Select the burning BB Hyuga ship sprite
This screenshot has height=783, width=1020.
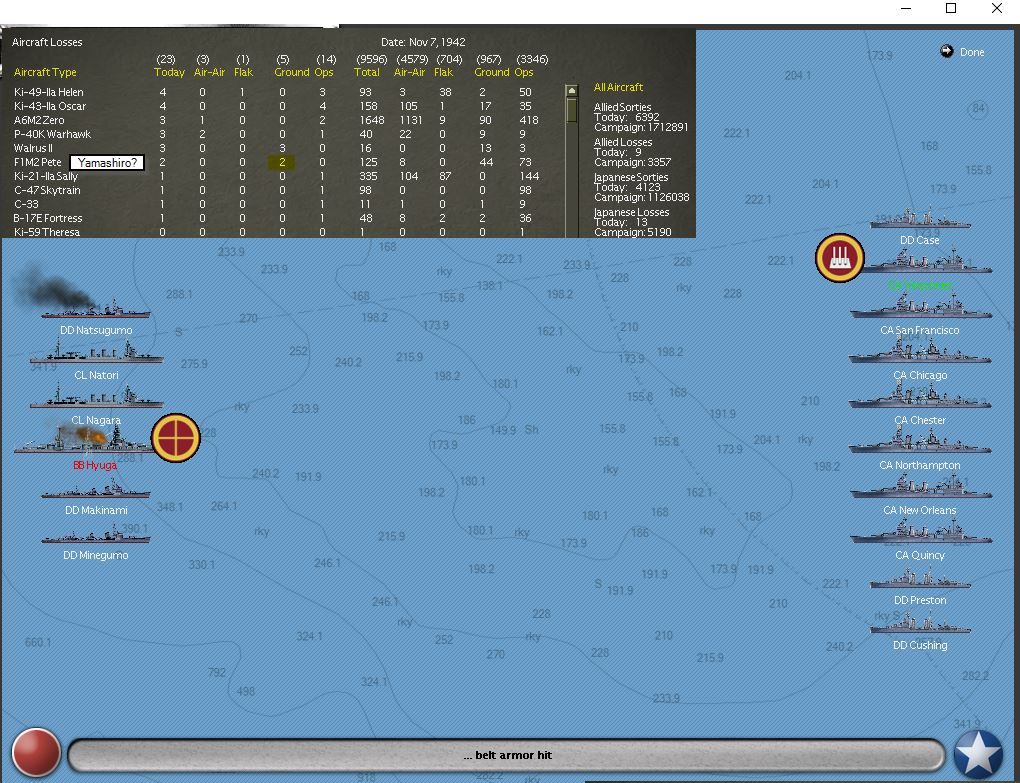pos(85,439)
